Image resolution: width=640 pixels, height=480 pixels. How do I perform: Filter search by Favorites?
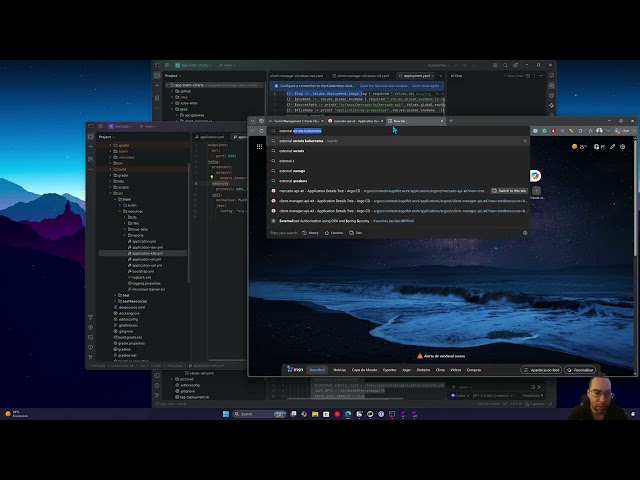tap(334, 233)
